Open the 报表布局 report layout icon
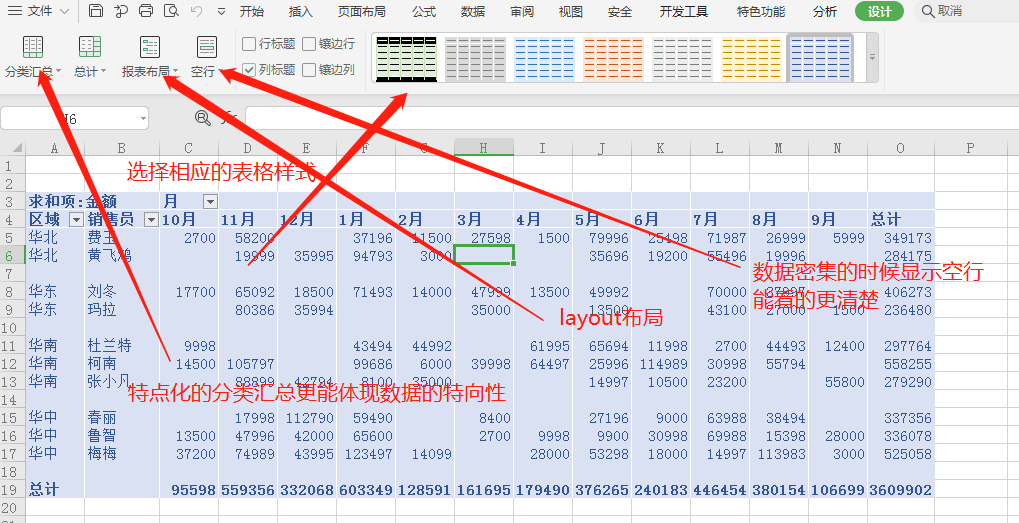 point(150,47)
